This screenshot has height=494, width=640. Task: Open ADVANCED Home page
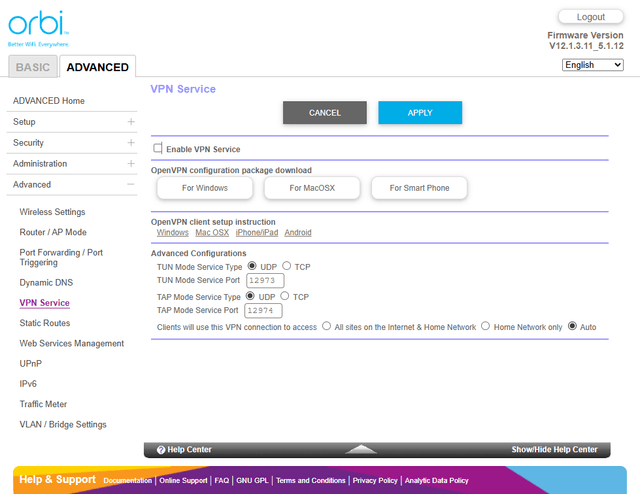click(x=49, y=100)
